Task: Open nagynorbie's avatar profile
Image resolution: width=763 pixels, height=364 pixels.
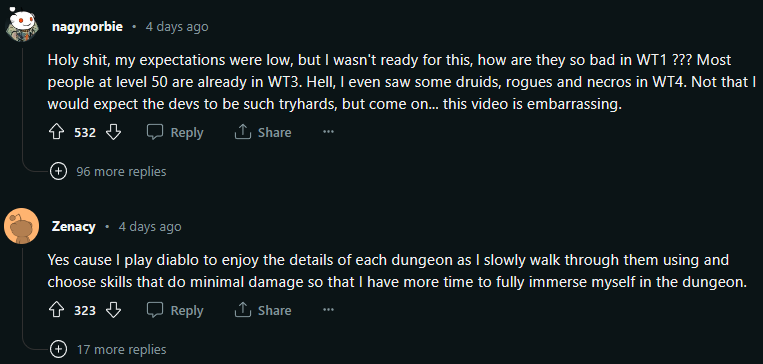Action: [x=21, y=25]
